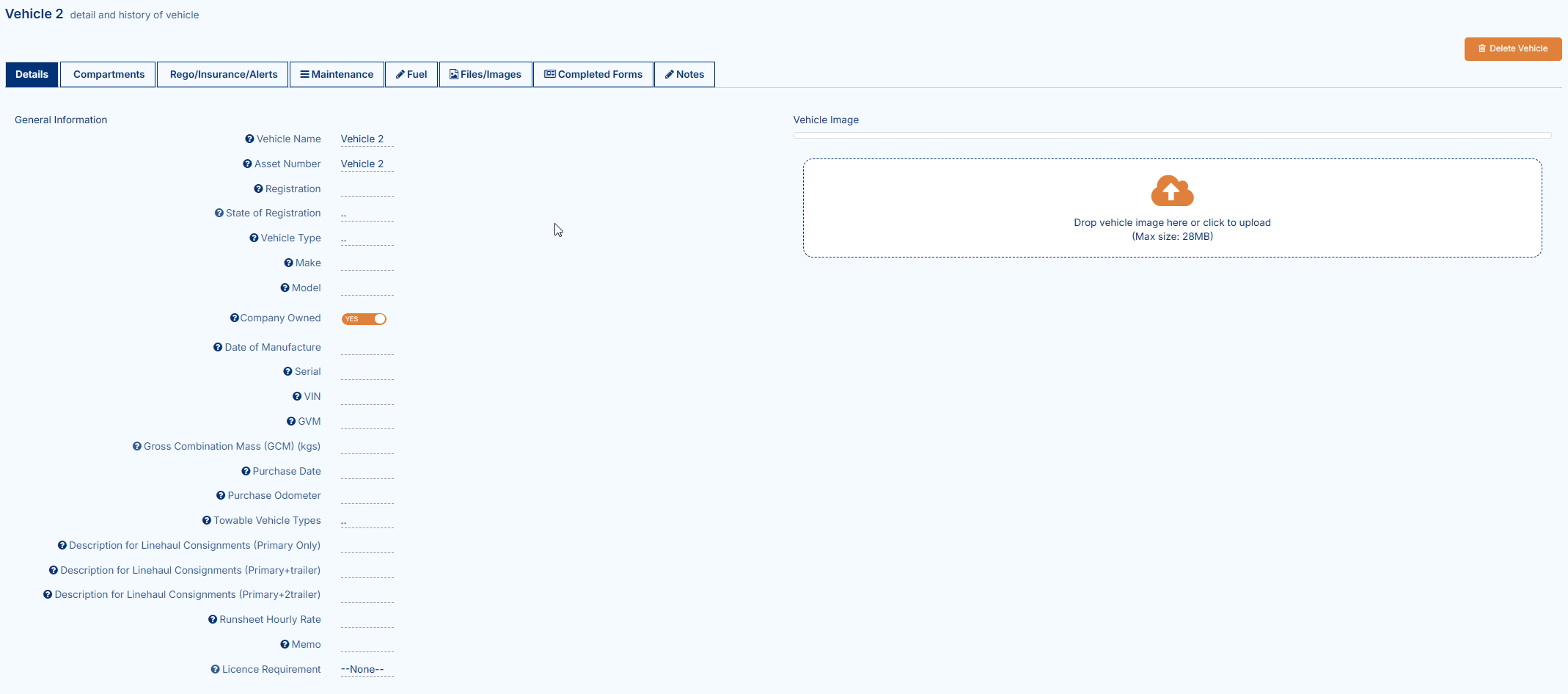The height and width of the screenshot is (694, 1568).
Task: Click the help icon next to Registration
Action: 258,189
